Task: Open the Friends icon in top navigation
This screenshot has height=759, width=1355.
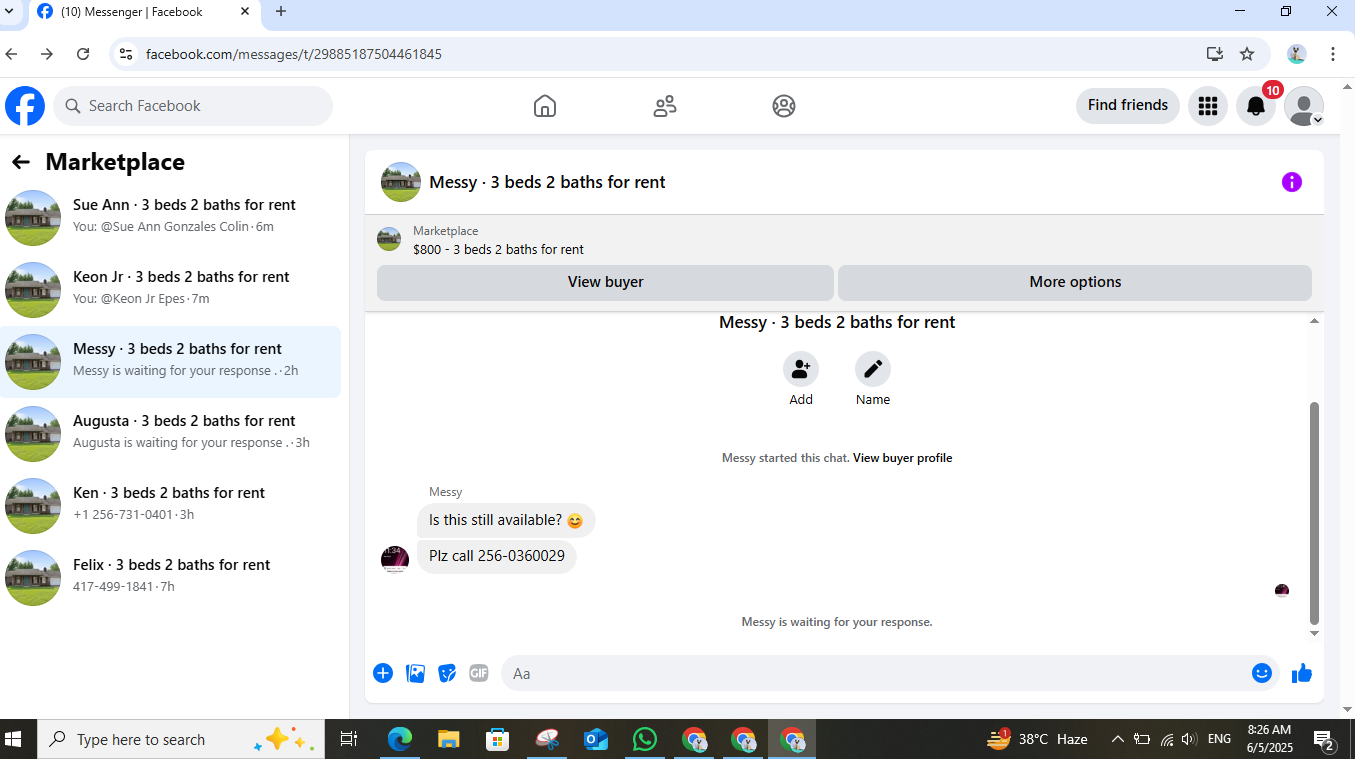Action: click(x=665, y=106)
